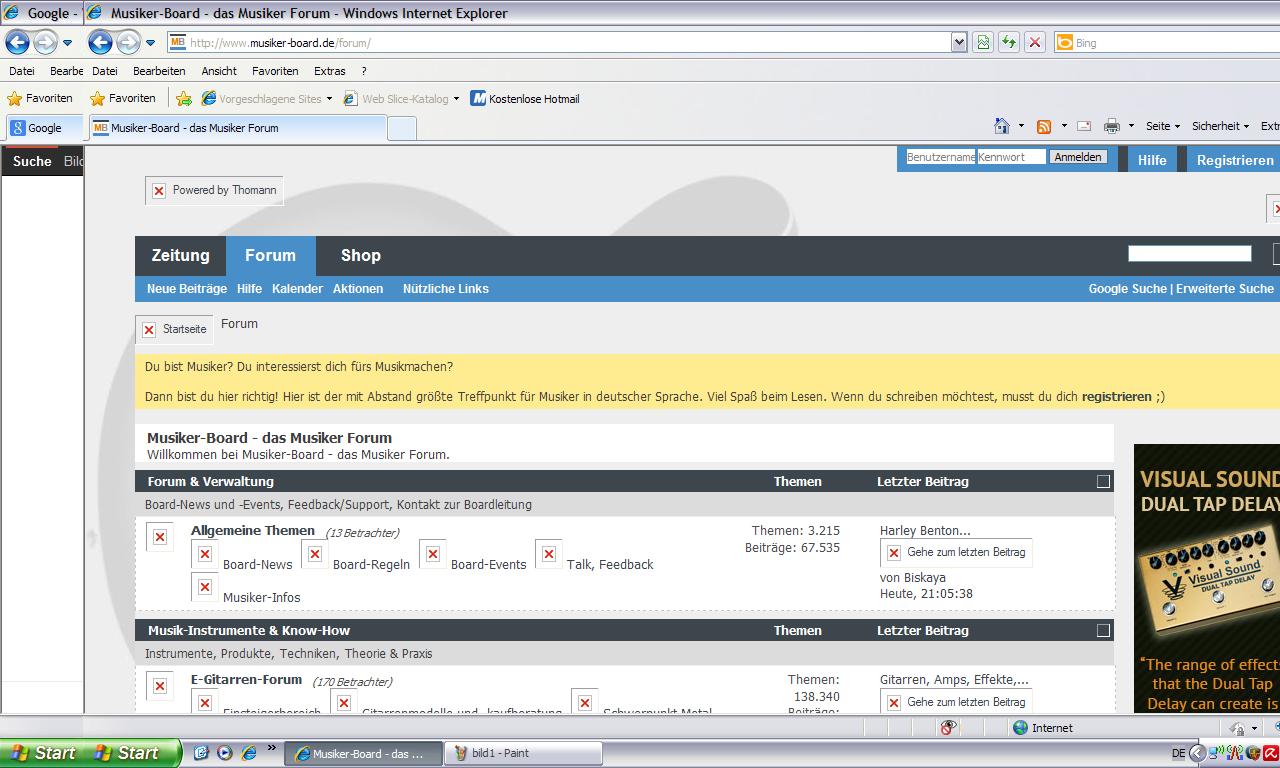Open the Erweiterte Suche link
This screenshot has height=768, width=1280.
1225,288
